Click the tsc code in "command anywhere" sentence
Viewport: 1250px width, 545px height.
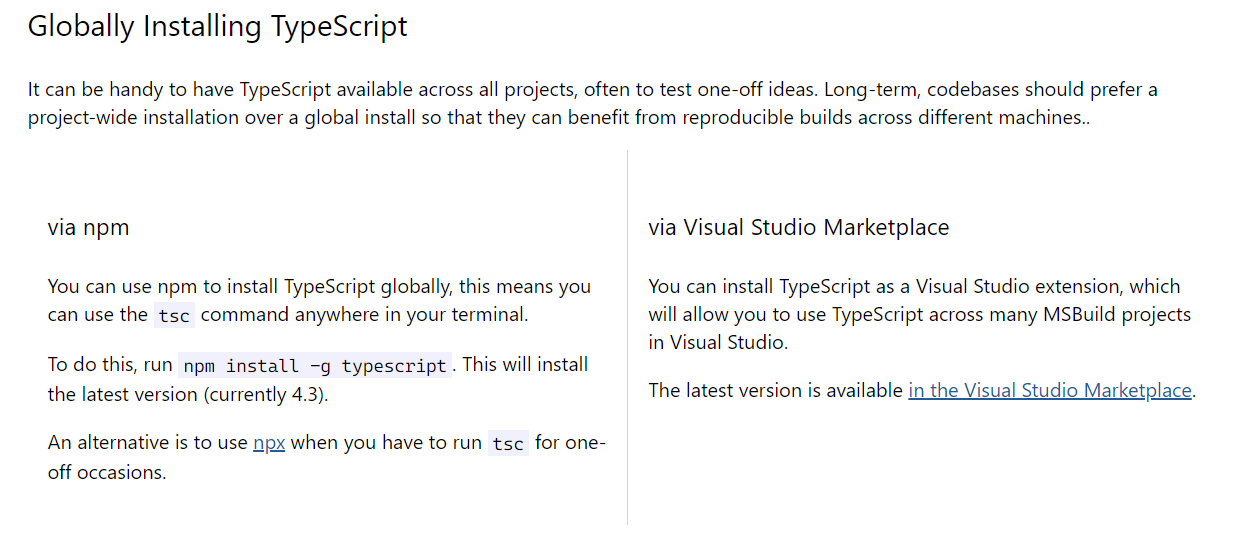[174, 315]
